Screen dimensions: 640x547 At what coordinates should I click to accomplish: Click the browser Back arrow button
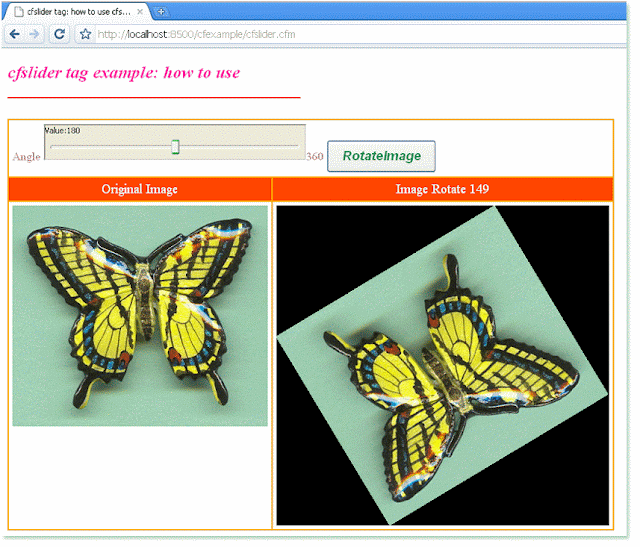coord(15,34)
